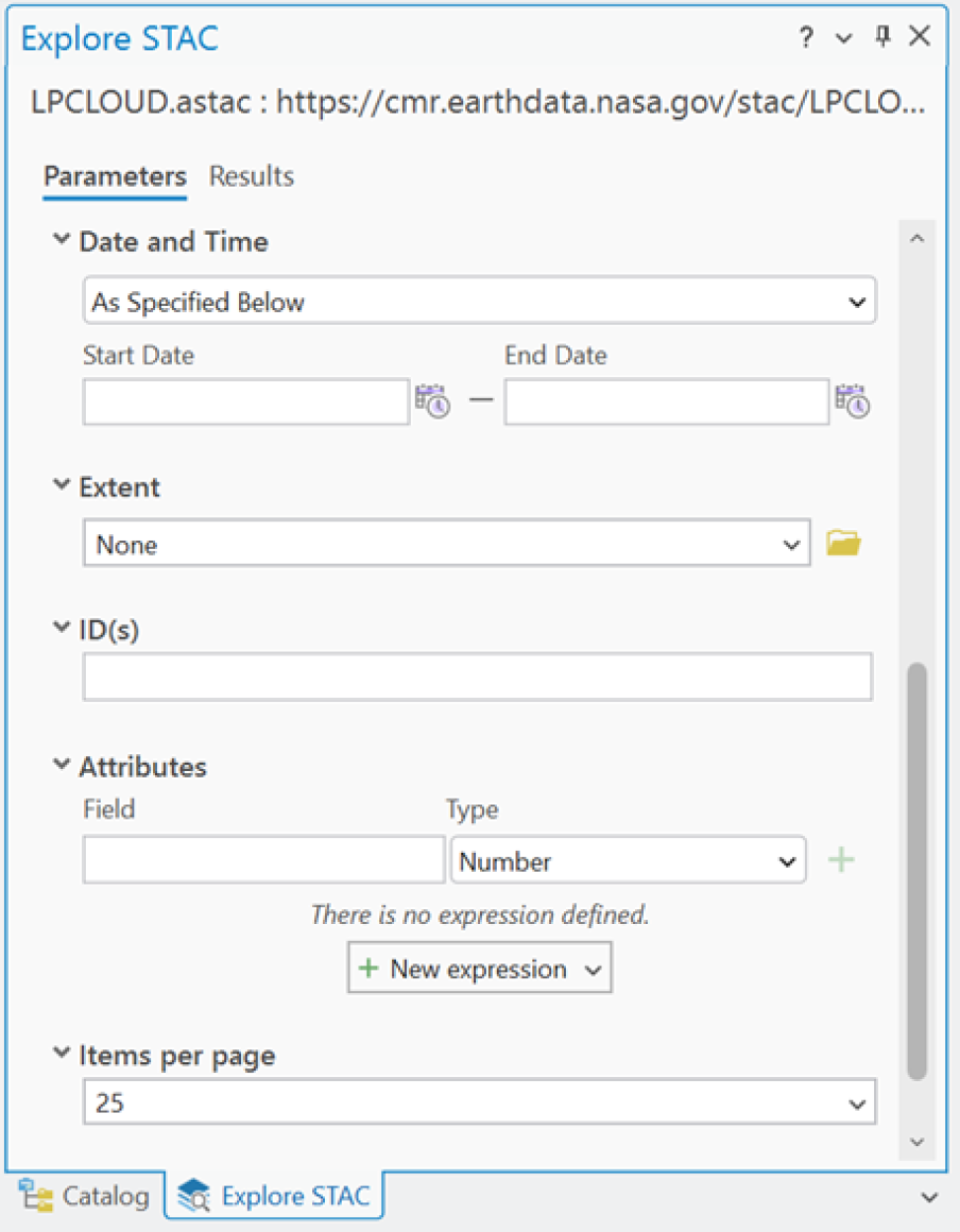Collapse the Extent section

61,485
